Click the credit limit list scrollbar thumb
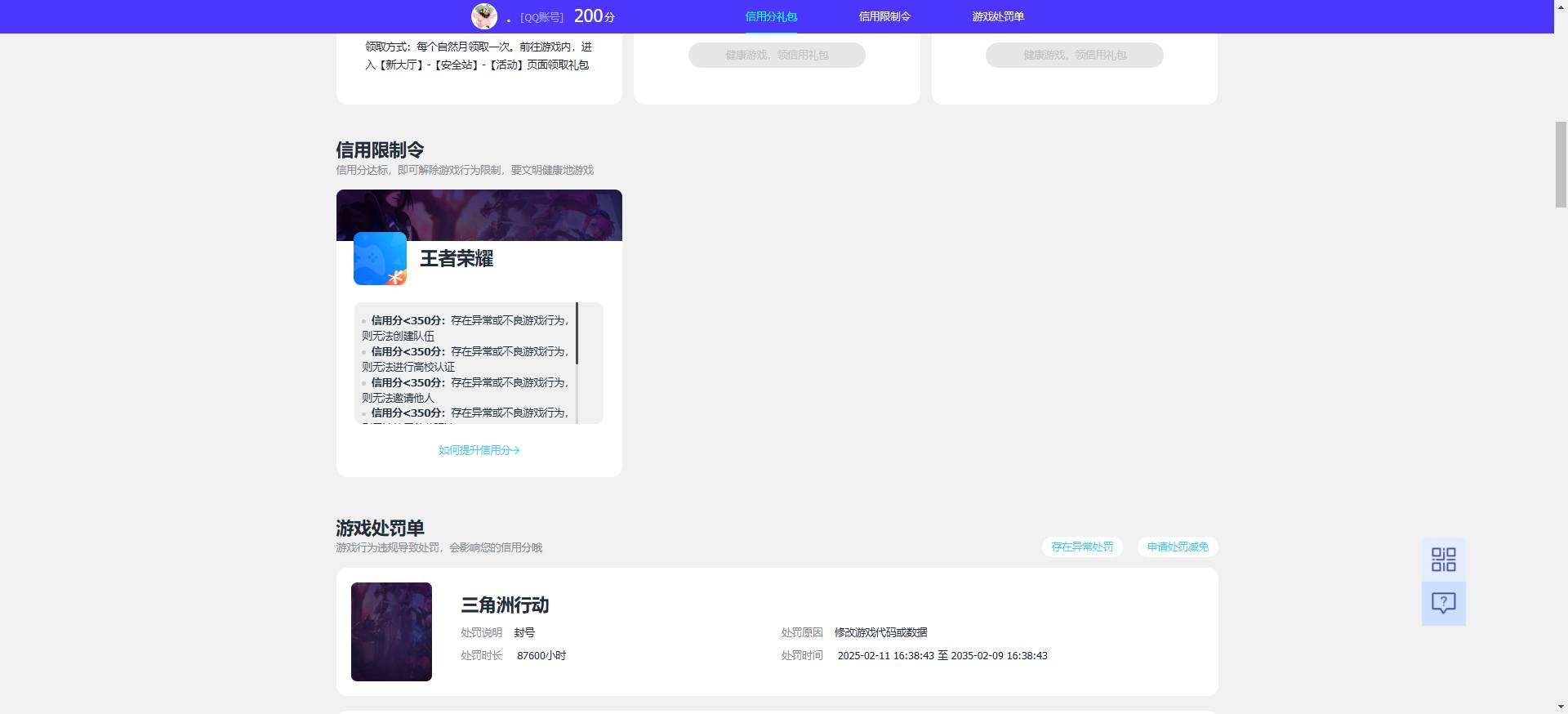The image size is (1568, 714). (577, 333)
